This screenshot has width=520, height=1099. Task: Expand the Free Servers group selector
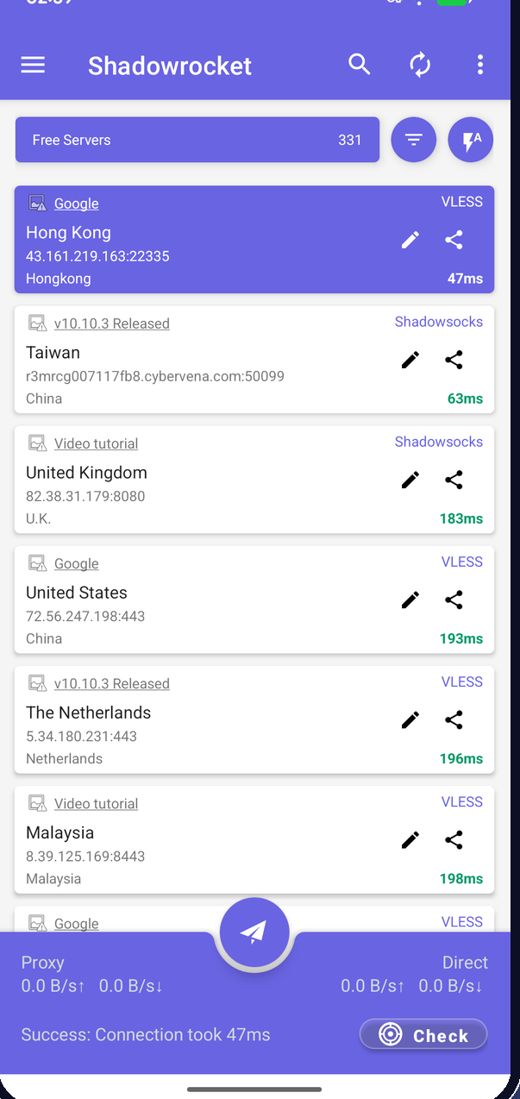tap(198, 139)
